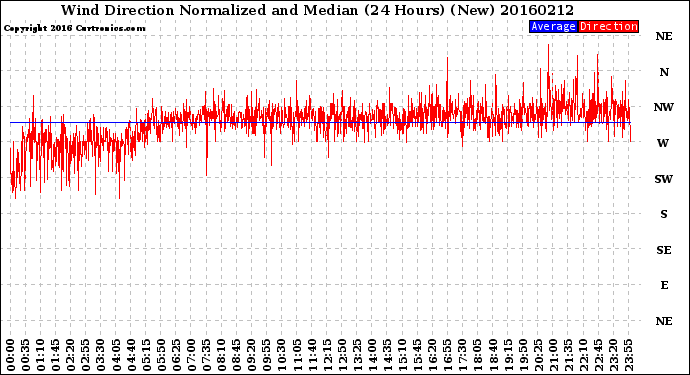Click the 15:45 time axis label
Screen dimensions: 690x375
(417, 355)
